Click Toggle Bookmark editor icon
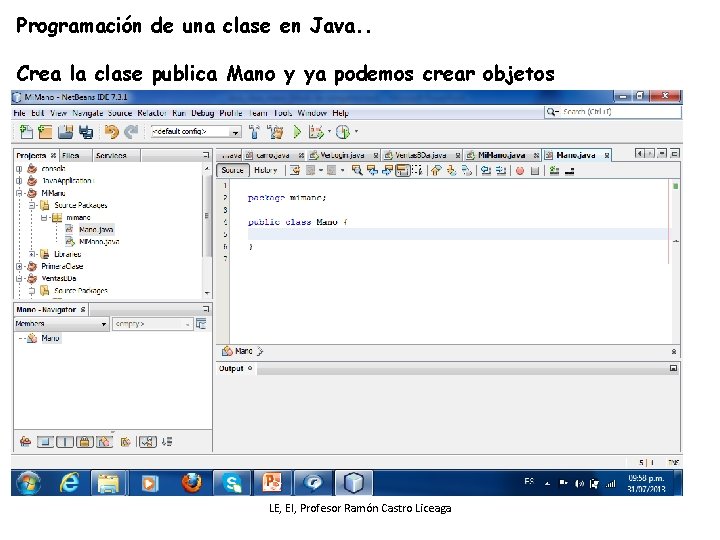The width and height of the screenshot is (720, 540). (x=466, y=171)
